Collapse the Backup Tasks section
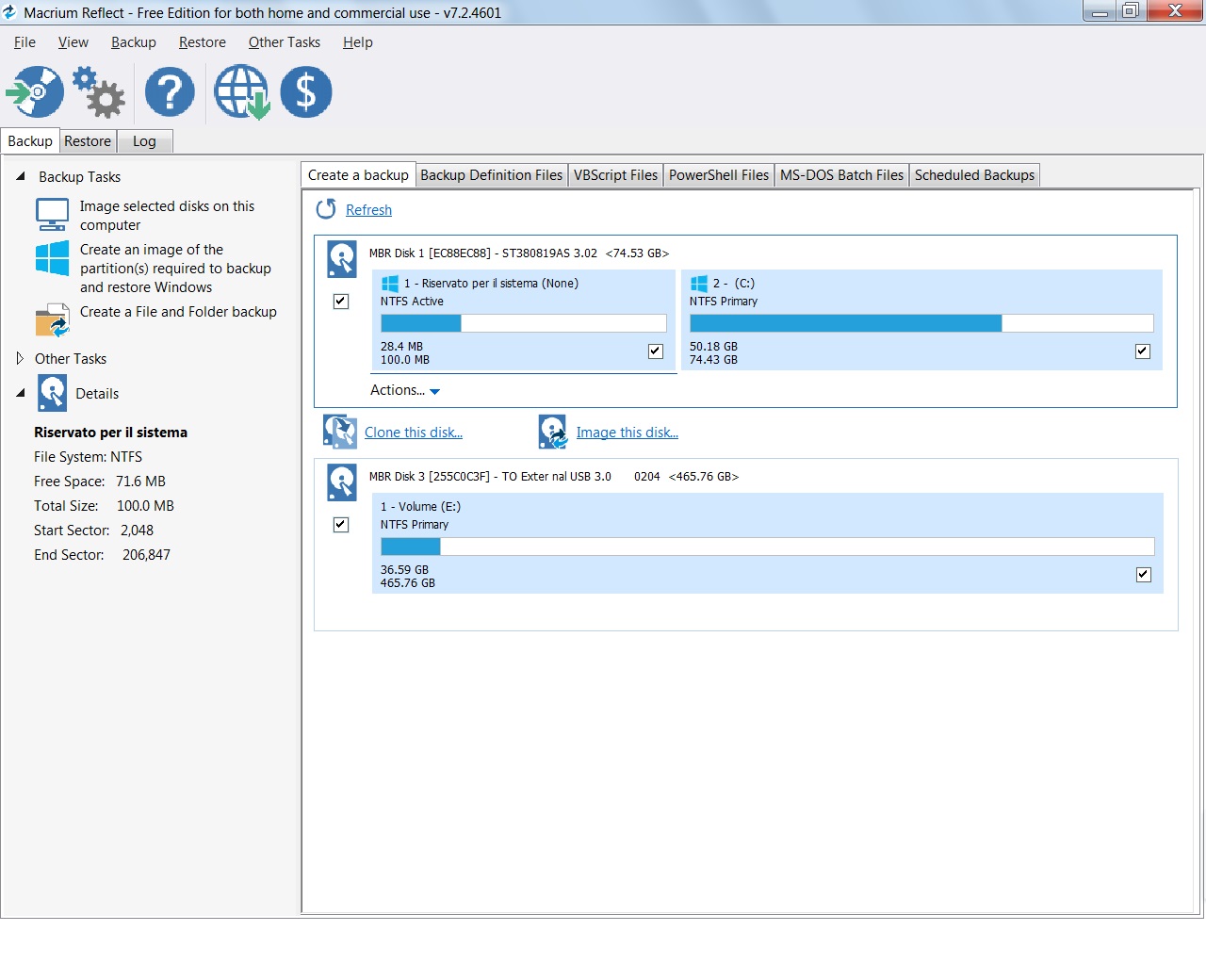 pos(21,176)
